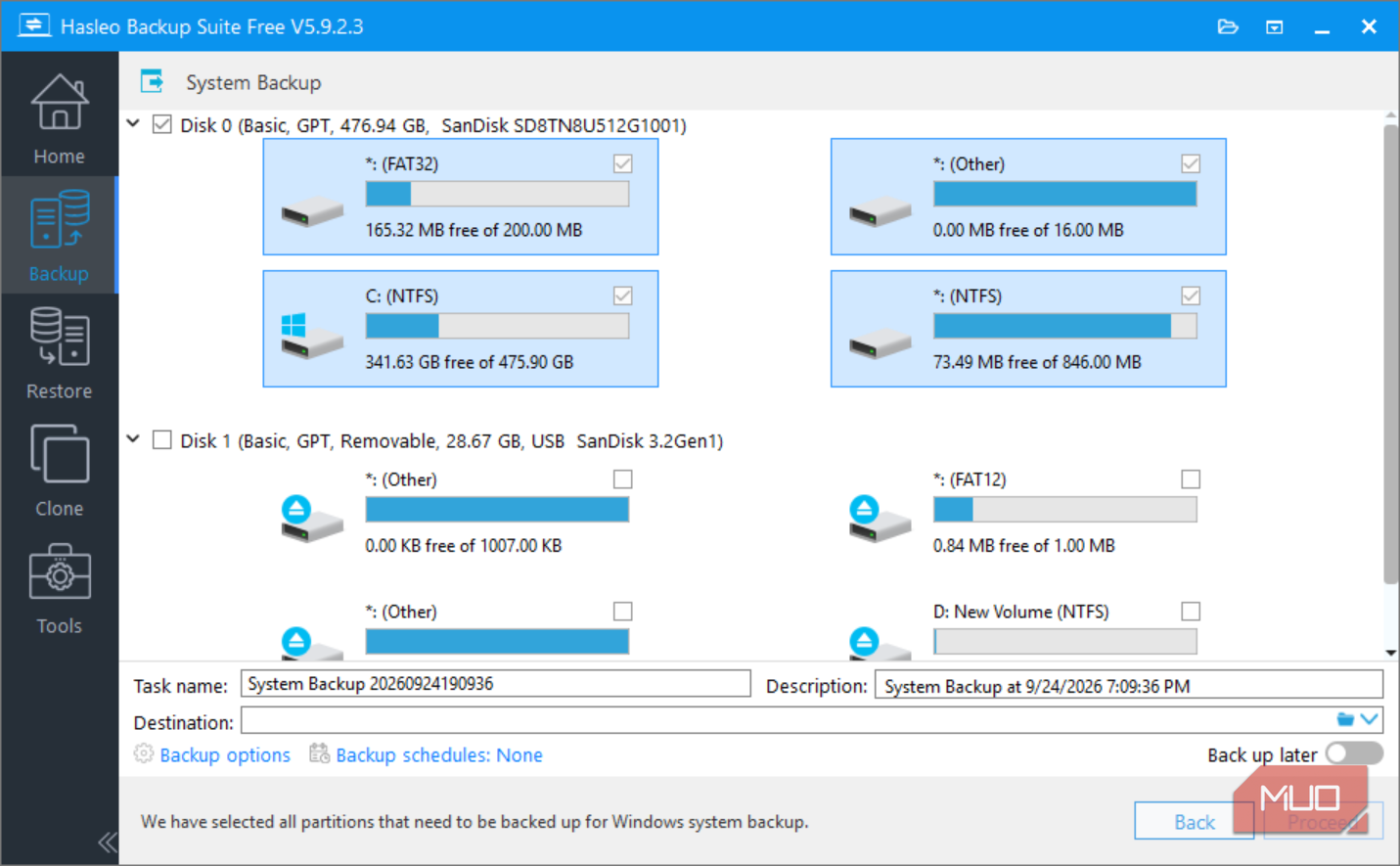
Task: Open the Tools section
Action: [59, 588]
